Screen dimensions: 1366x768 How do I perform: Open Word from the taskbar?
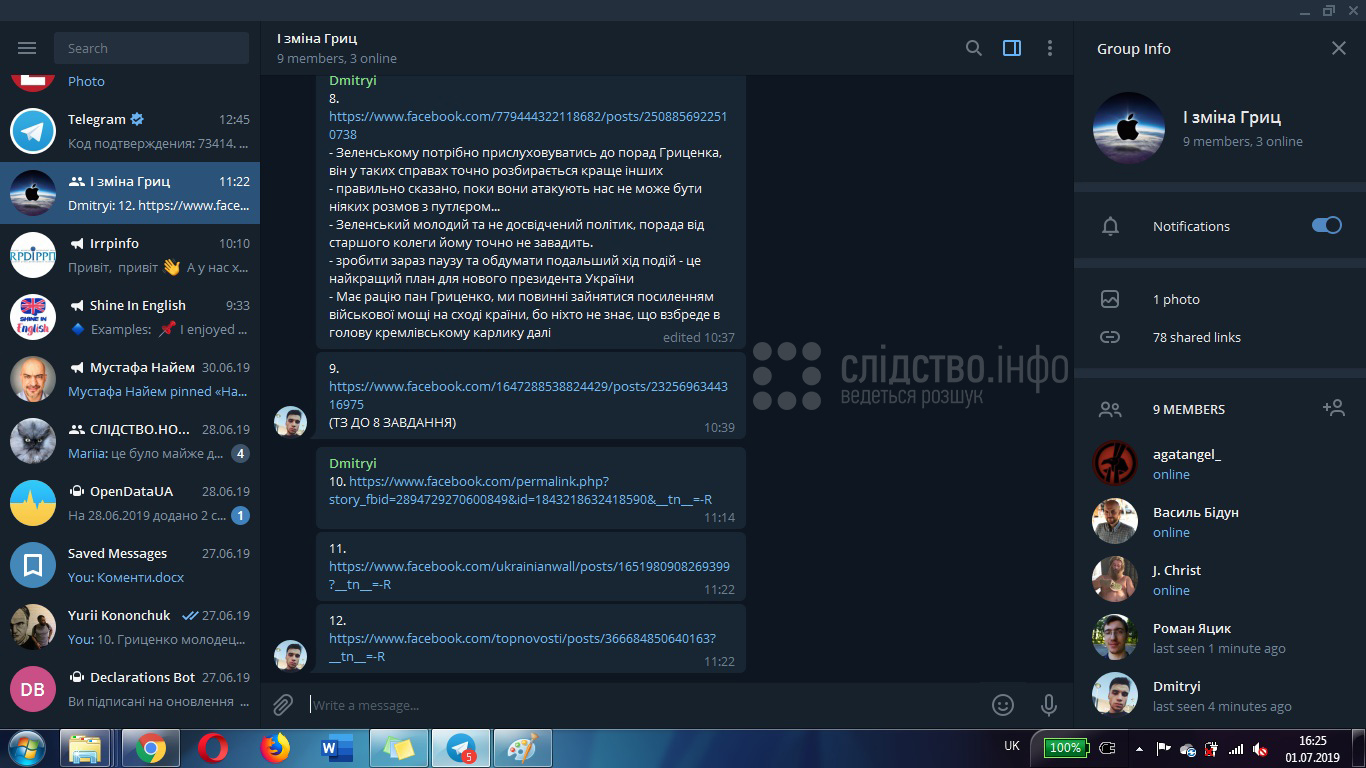pos(335,748)
